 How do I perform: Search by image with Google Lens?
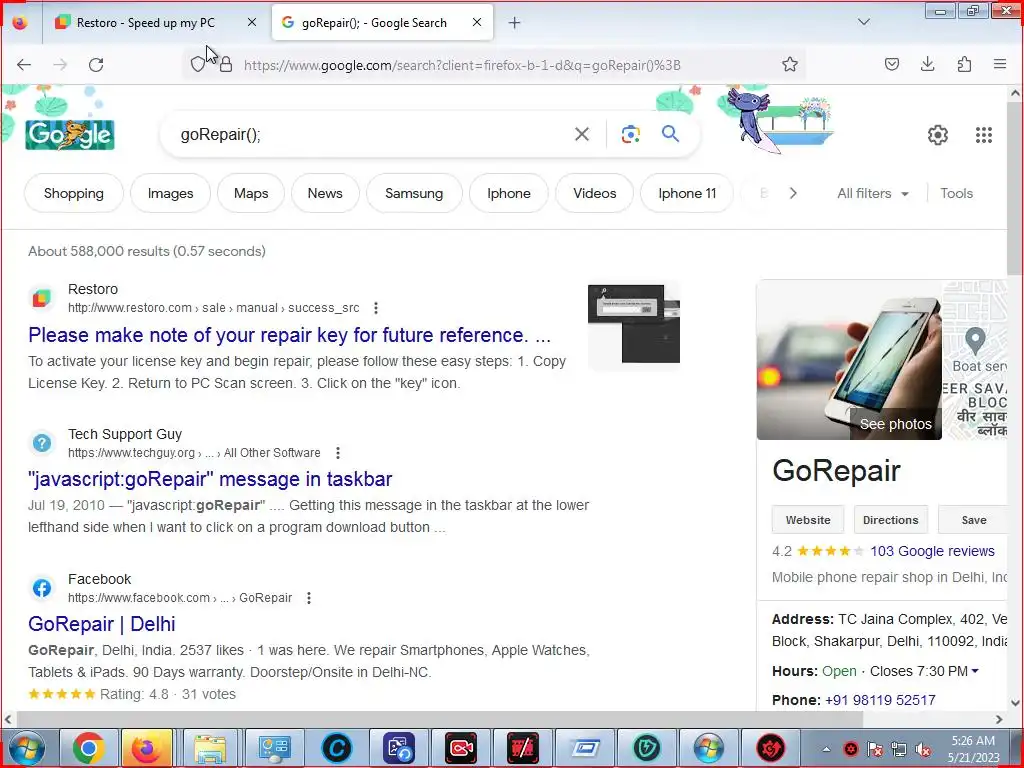[630, 135]
